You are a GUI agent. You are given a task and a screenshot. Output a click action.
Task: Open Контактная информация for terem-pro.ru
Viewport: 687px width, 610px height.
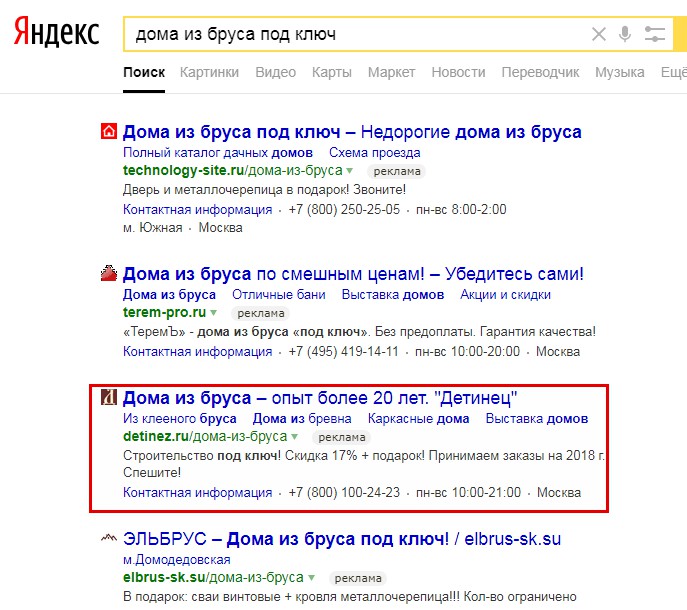point(198,351)
